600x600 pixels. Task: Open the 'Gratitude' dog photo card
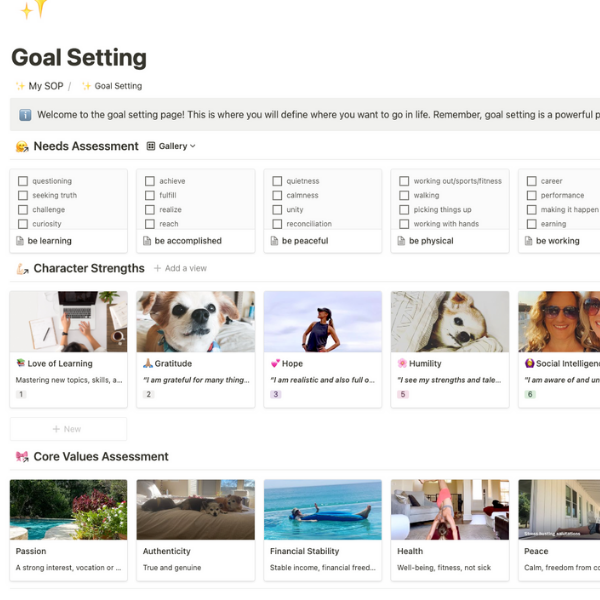pos(195,321)
